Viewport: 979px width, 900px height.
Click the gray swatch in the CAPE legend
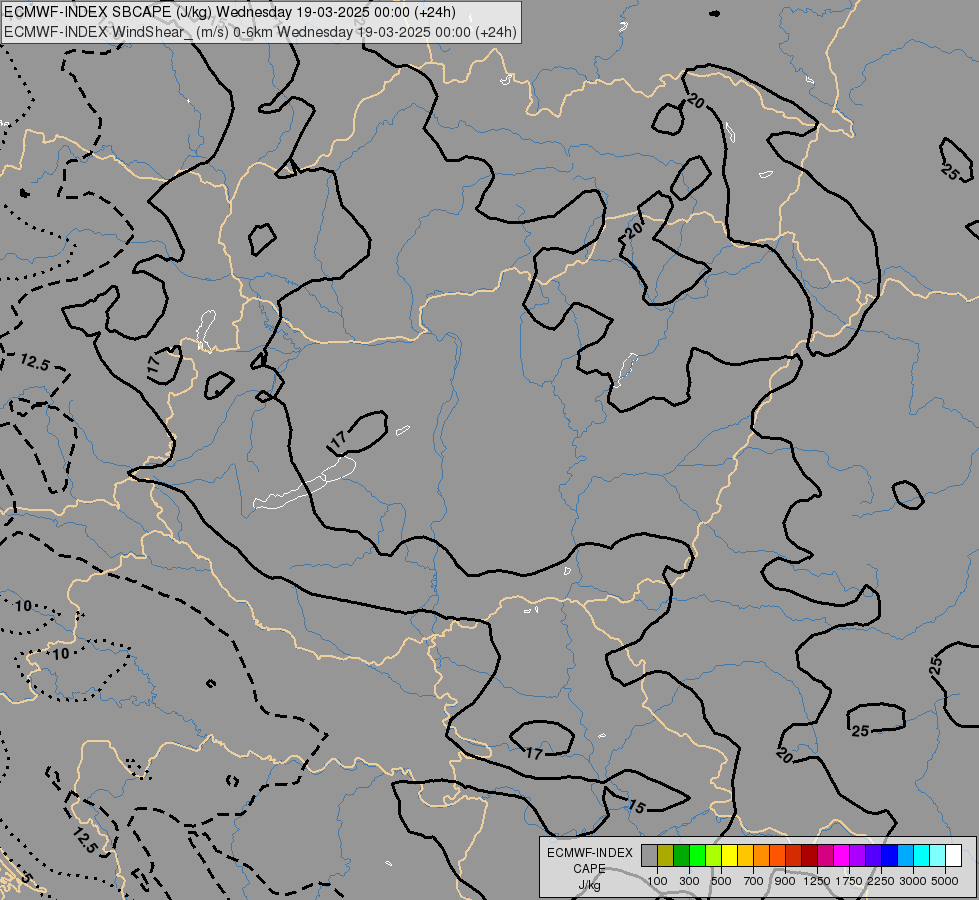[x=649, y=855]
